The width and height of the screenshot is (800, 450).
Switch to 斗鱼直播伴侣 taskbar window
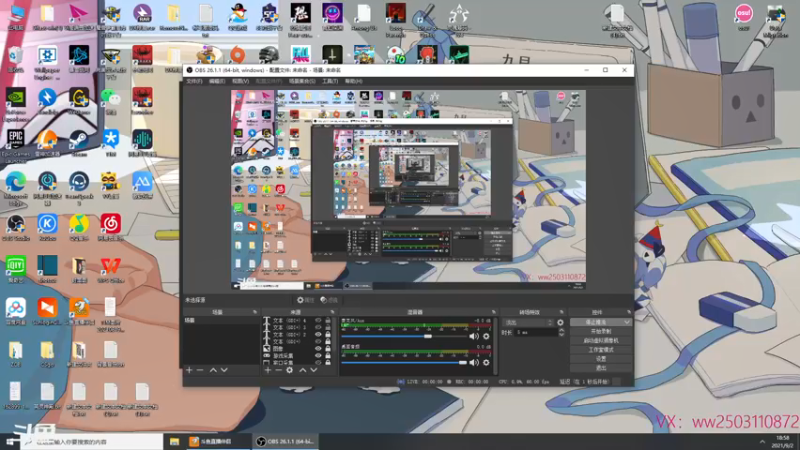217,441
